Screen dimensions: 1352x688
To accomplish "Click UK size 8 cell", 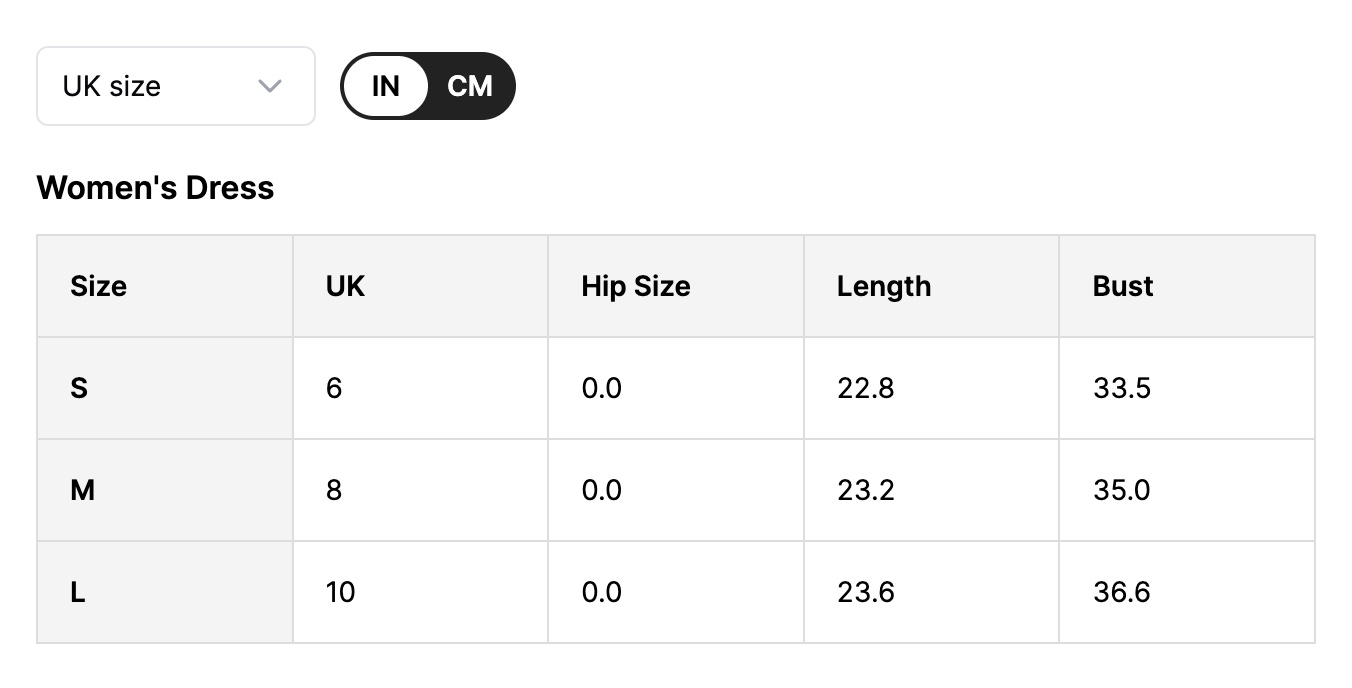I will coord(334,490).
